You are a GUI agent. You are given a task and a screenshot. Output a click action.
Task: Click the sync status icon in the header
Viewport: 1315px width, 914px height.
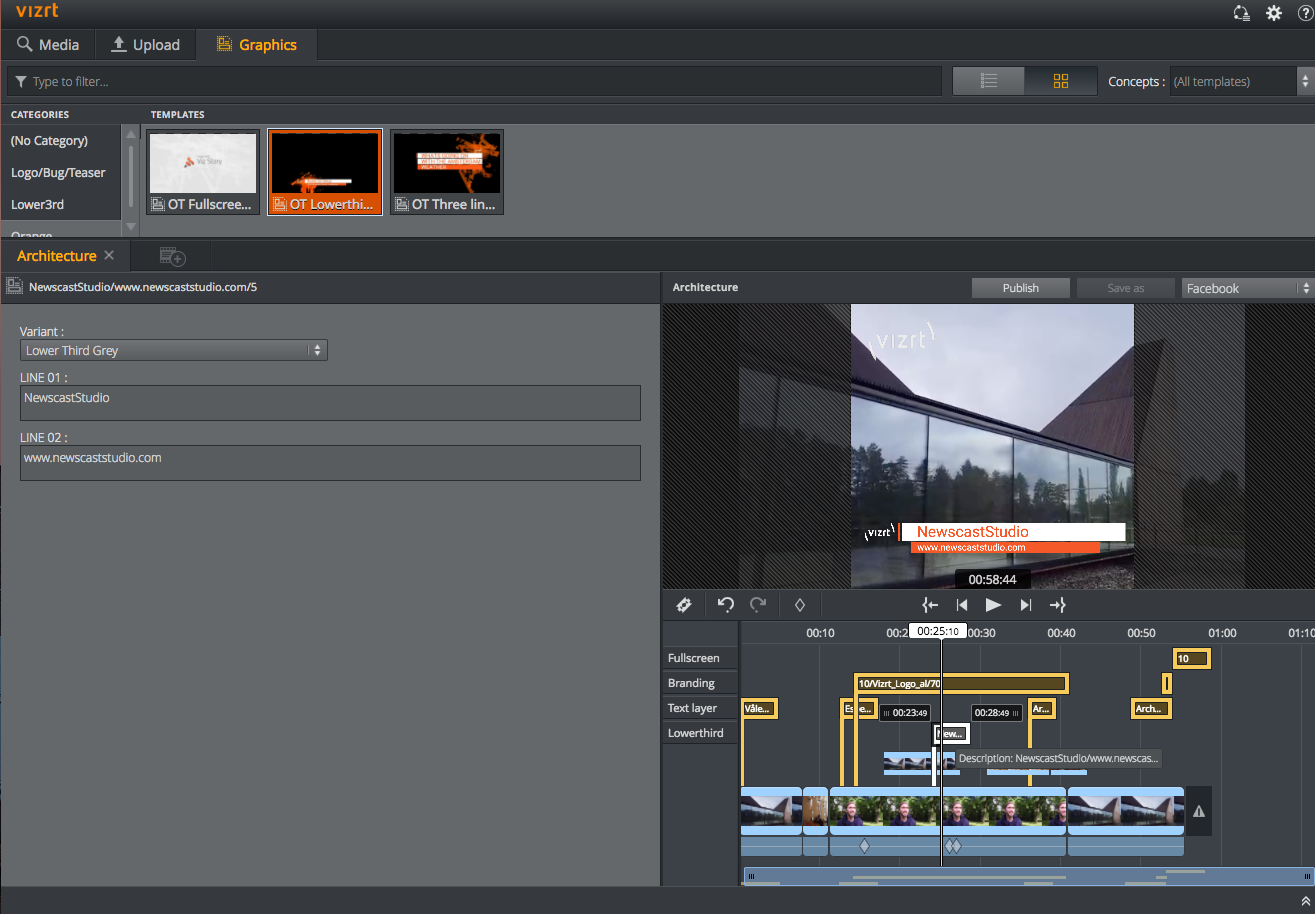tap(1241, 13)
